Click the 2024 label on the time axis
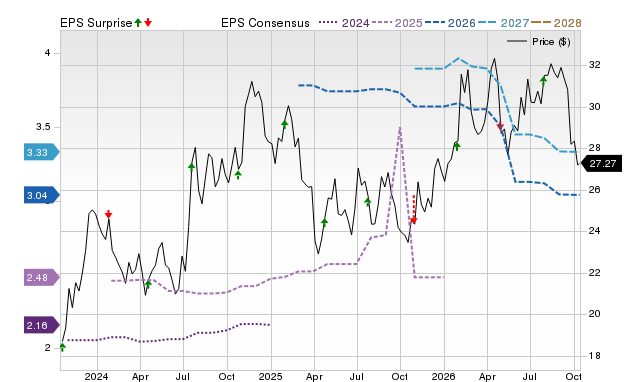The height and width of the screenshot is (382, 640). (96, 376)
